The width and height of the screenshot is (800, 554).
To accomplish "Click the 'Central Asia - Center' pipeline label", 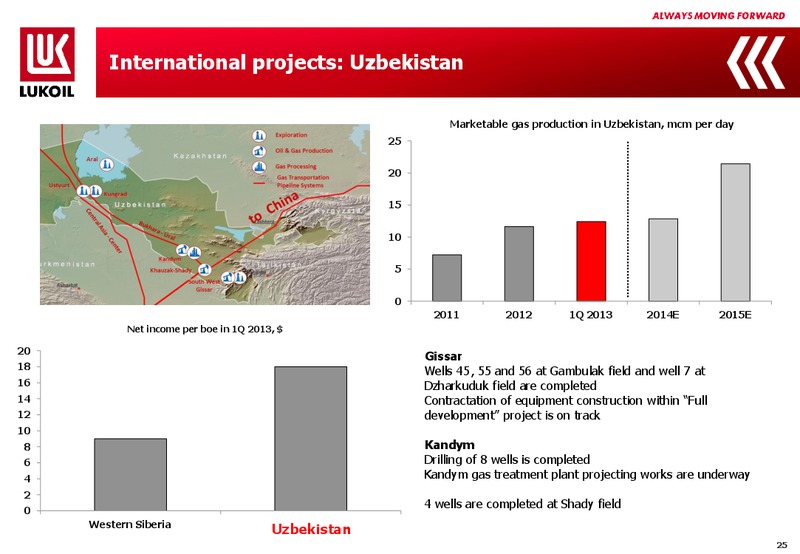I will pyautogui.click(x=104, y=231).
